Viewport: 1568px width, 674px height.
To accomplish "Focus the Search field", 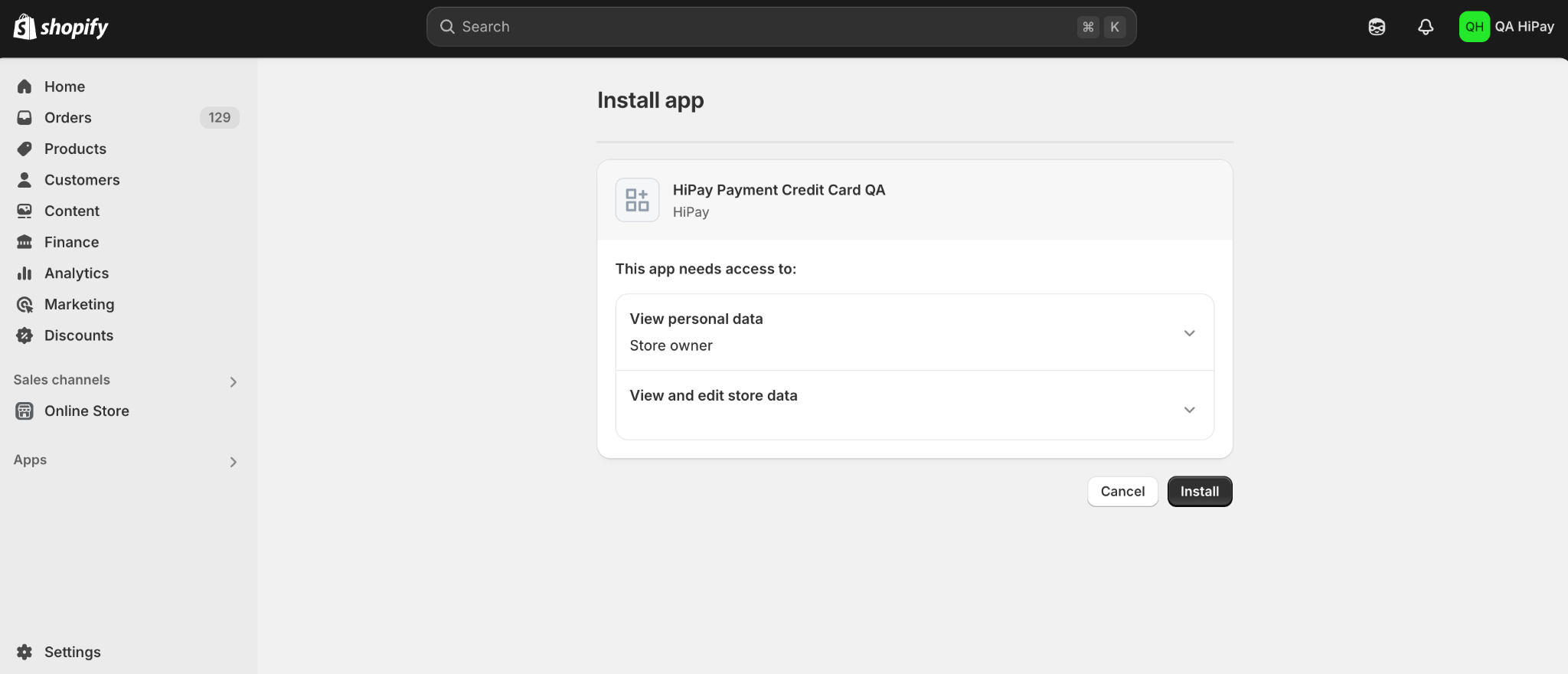I will point(781,27).
